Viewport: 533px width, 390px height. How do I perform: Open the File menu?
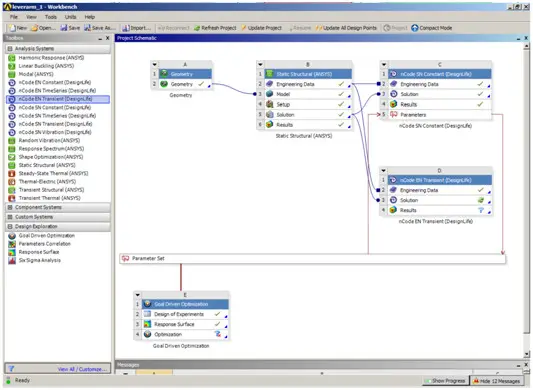[x=14, y=17]
